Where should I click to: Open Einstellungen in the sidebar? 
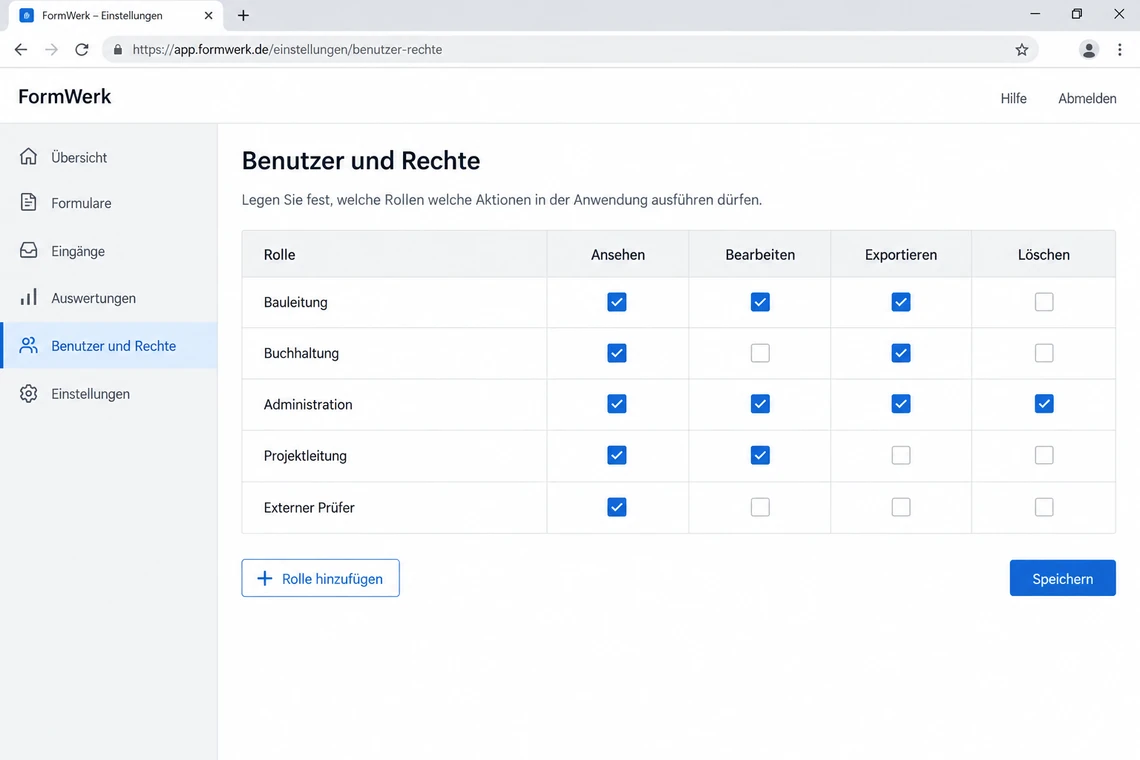[109, 393]
